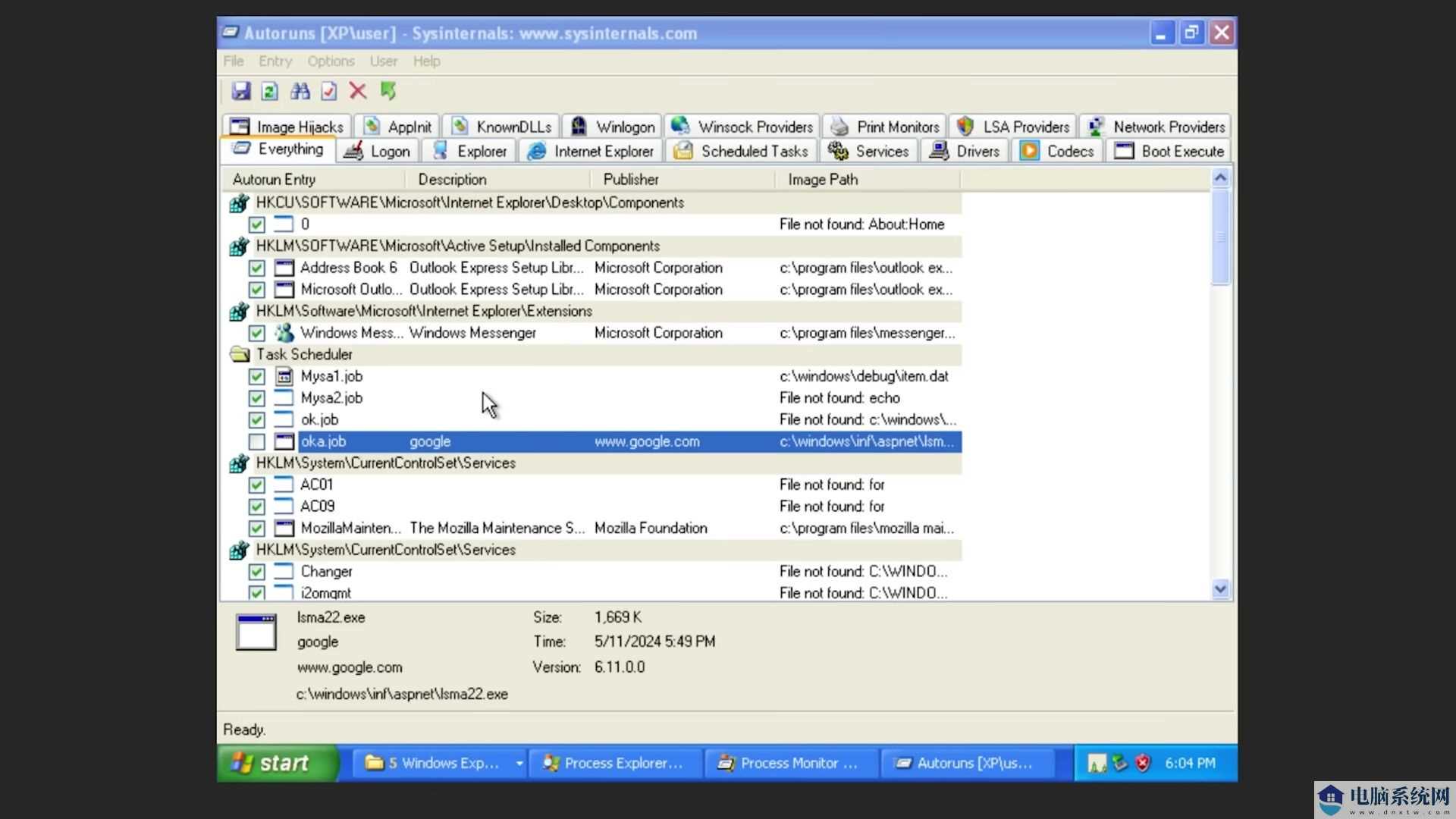Screen dimensions: 1456x819
Task: Click the Autoruns taskbar button
Action: [x=967, y=763]
